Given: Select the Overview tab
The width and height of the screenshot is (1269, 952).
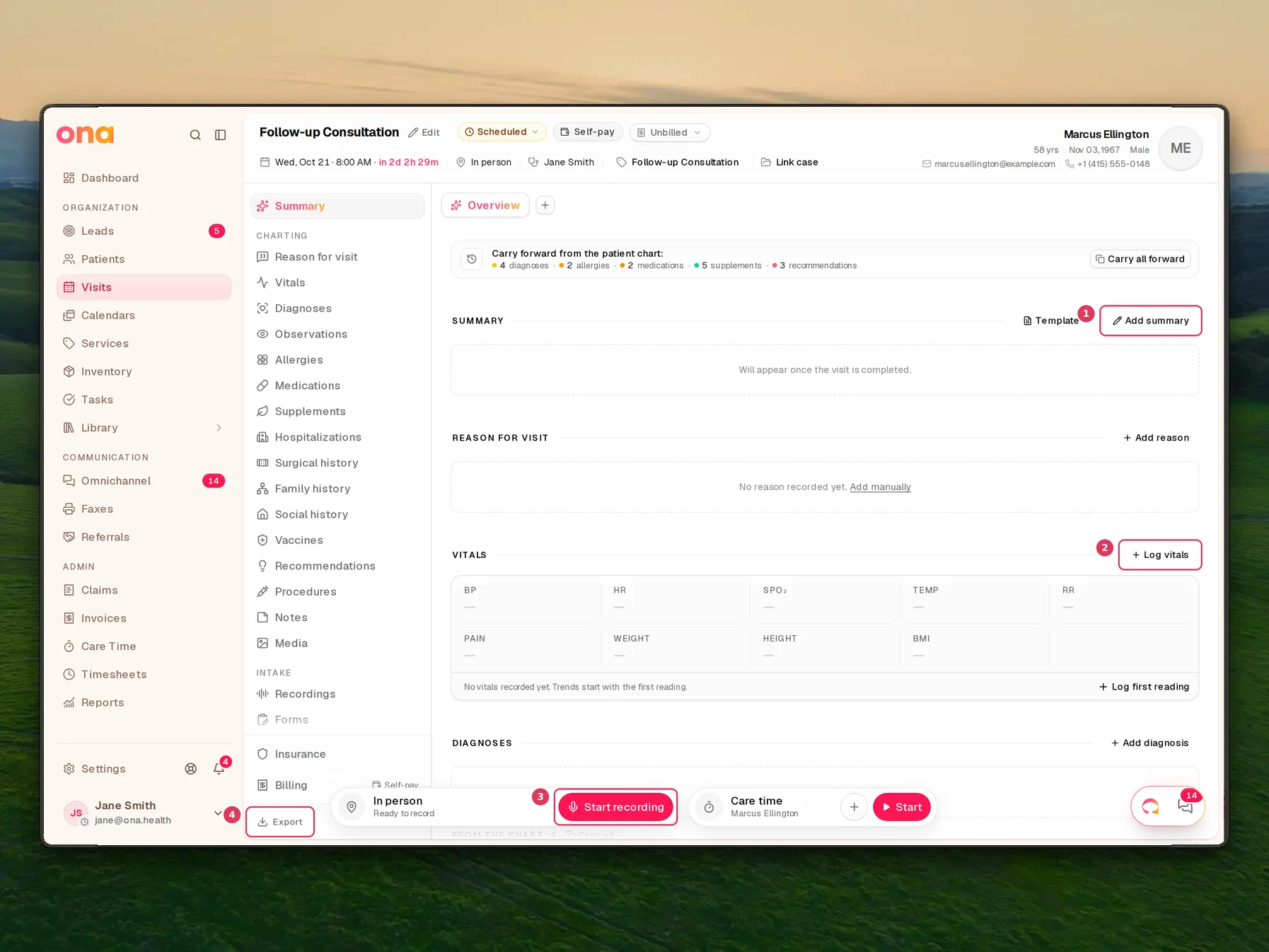Looking at the screenshot, I should pyautogui.click(x=485, y=205).
